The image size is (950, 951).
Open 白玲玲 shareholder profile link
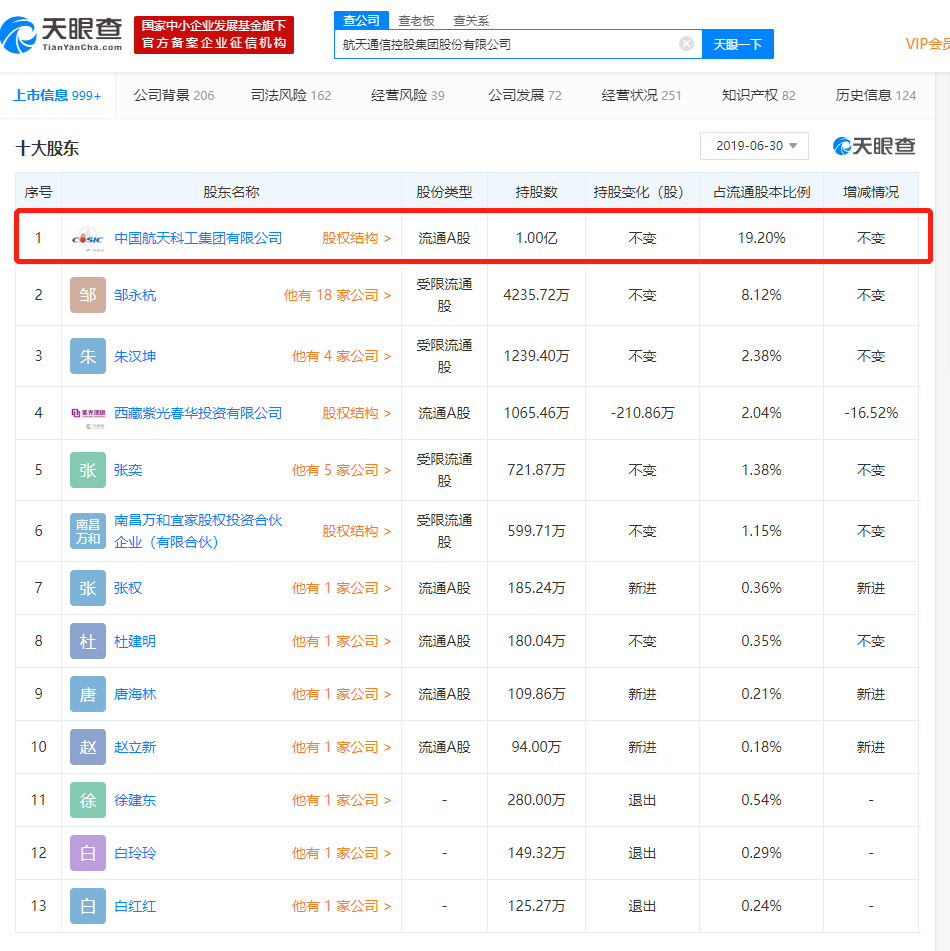135,853
